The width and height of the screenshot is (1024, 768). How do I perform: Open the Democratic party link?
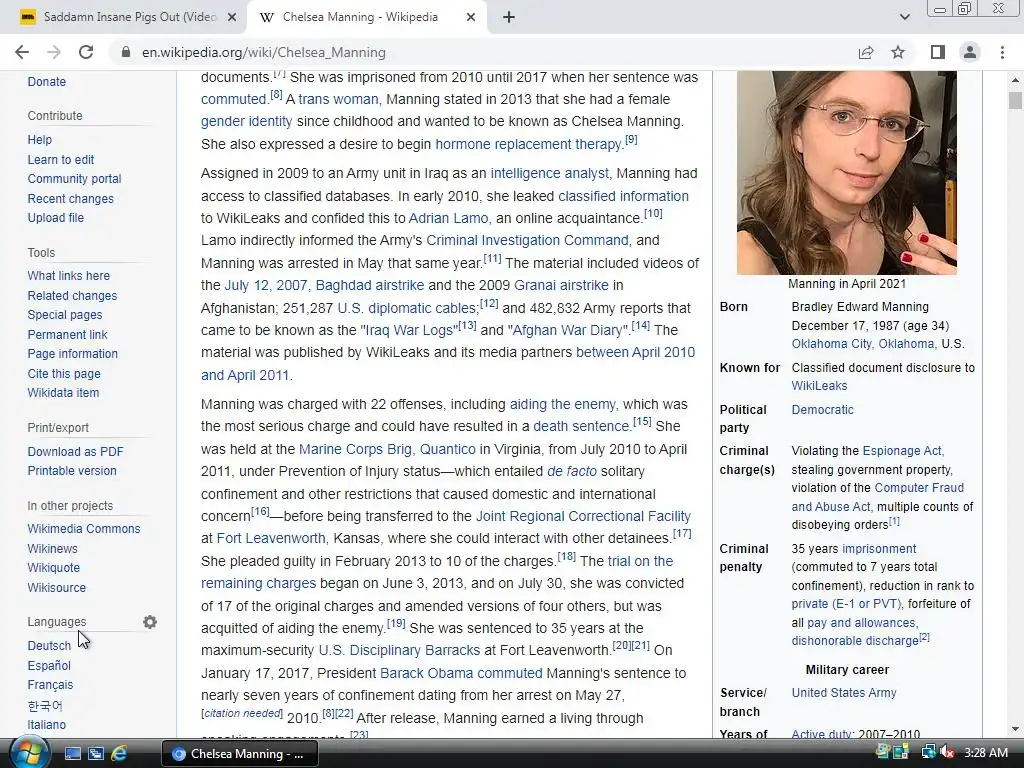[822, 409]
